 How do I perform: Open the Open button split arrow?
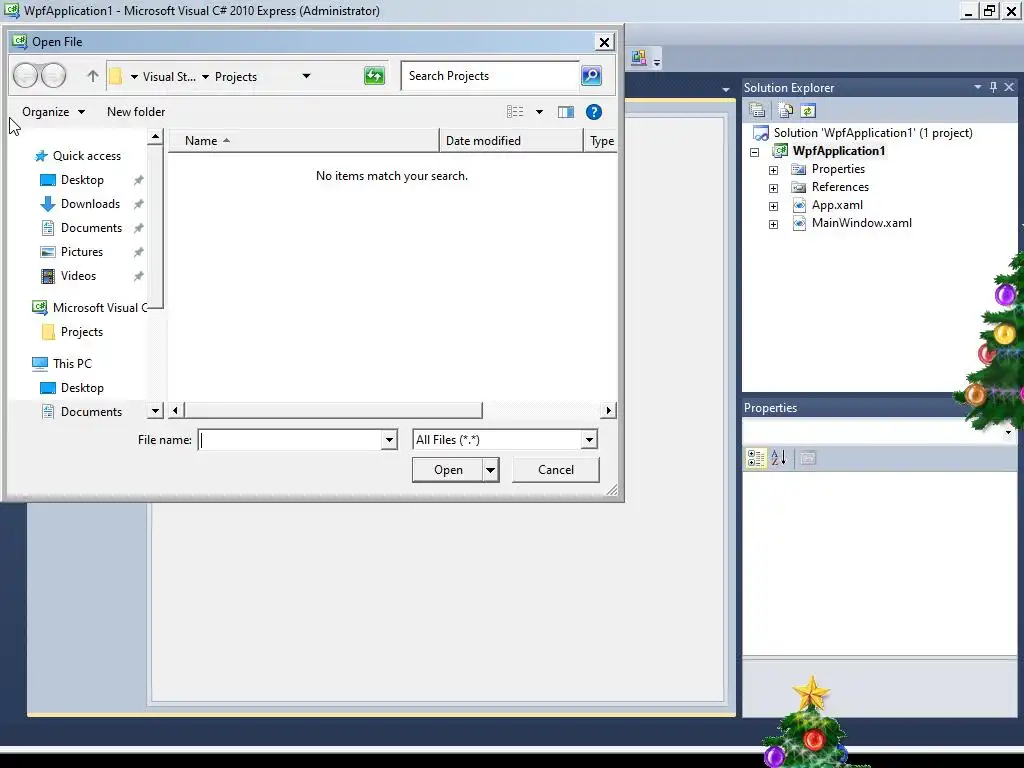pyautogui.click(x=490, y=470)
